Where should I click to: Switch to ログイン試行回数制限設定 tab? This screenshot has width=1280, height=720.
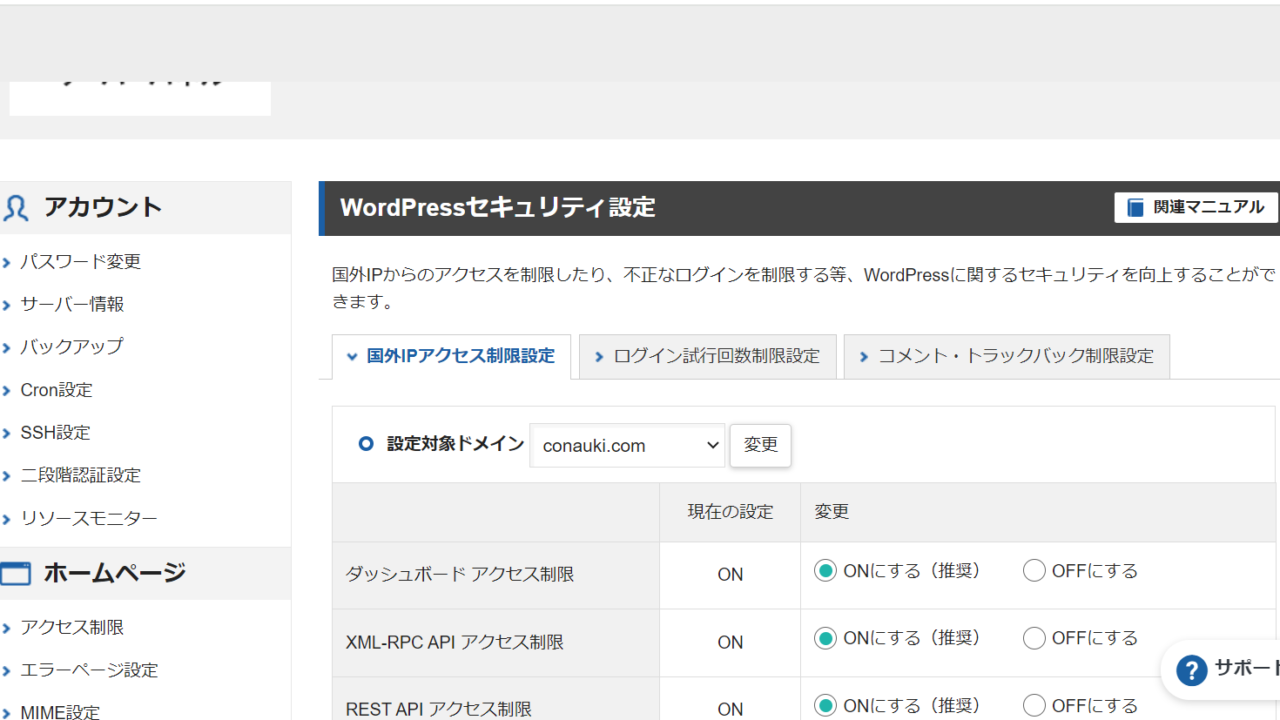[x=708, y=356]
